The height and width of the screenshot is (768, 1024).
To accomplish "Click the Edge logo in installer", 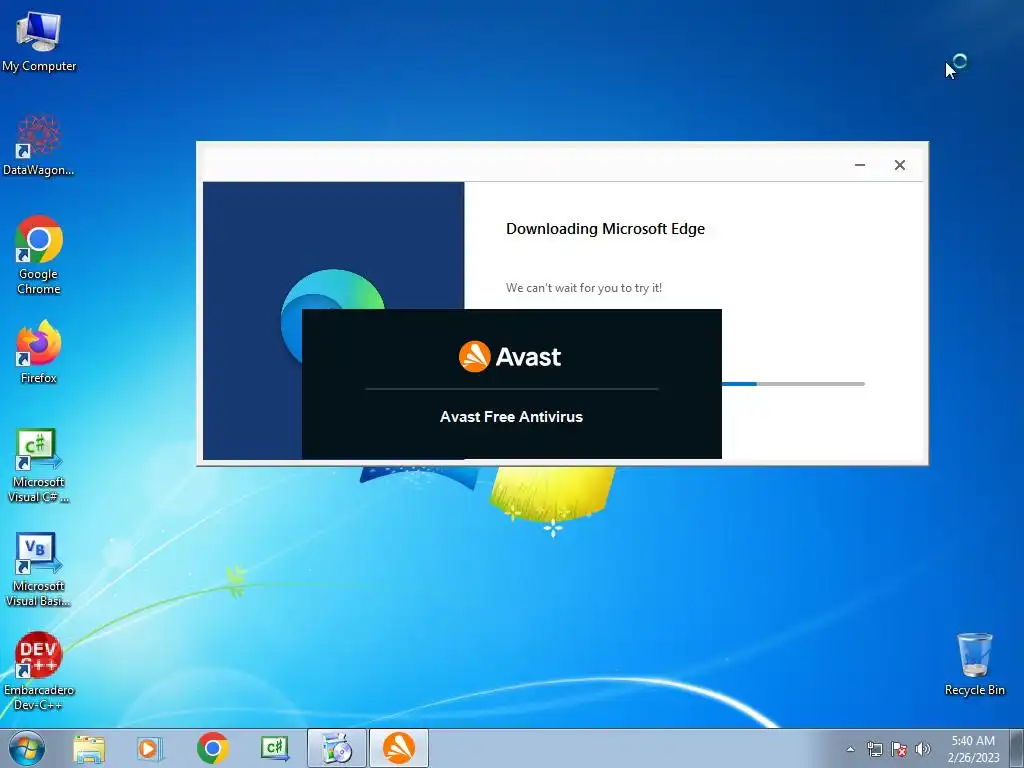I will tap(333, 291).
